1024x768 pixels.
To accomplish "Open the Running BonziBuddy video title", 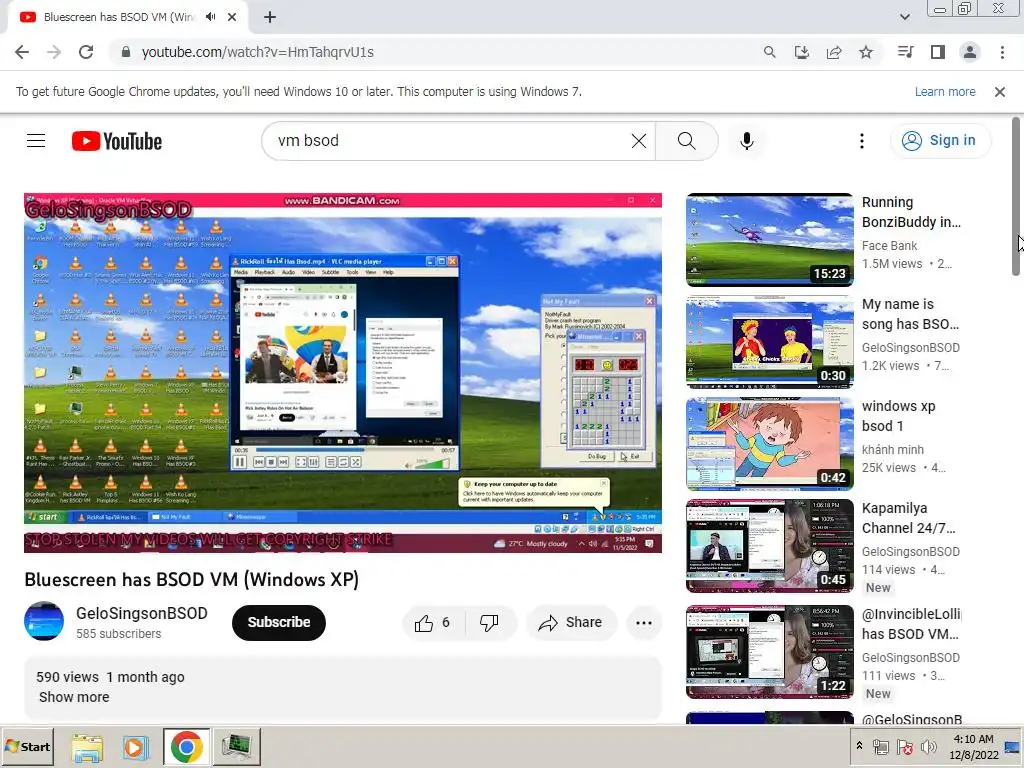I will coord(911,212).
